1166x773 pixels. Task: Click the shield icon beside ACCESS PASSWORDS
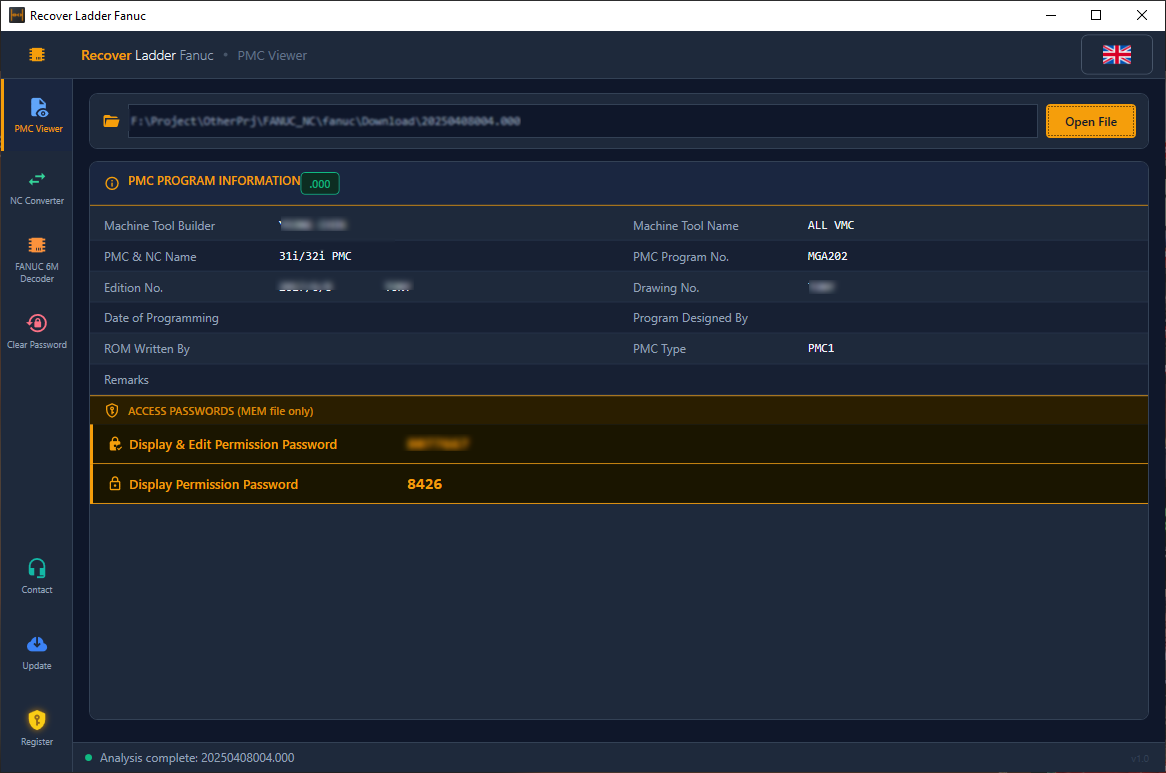click(112, 411)
